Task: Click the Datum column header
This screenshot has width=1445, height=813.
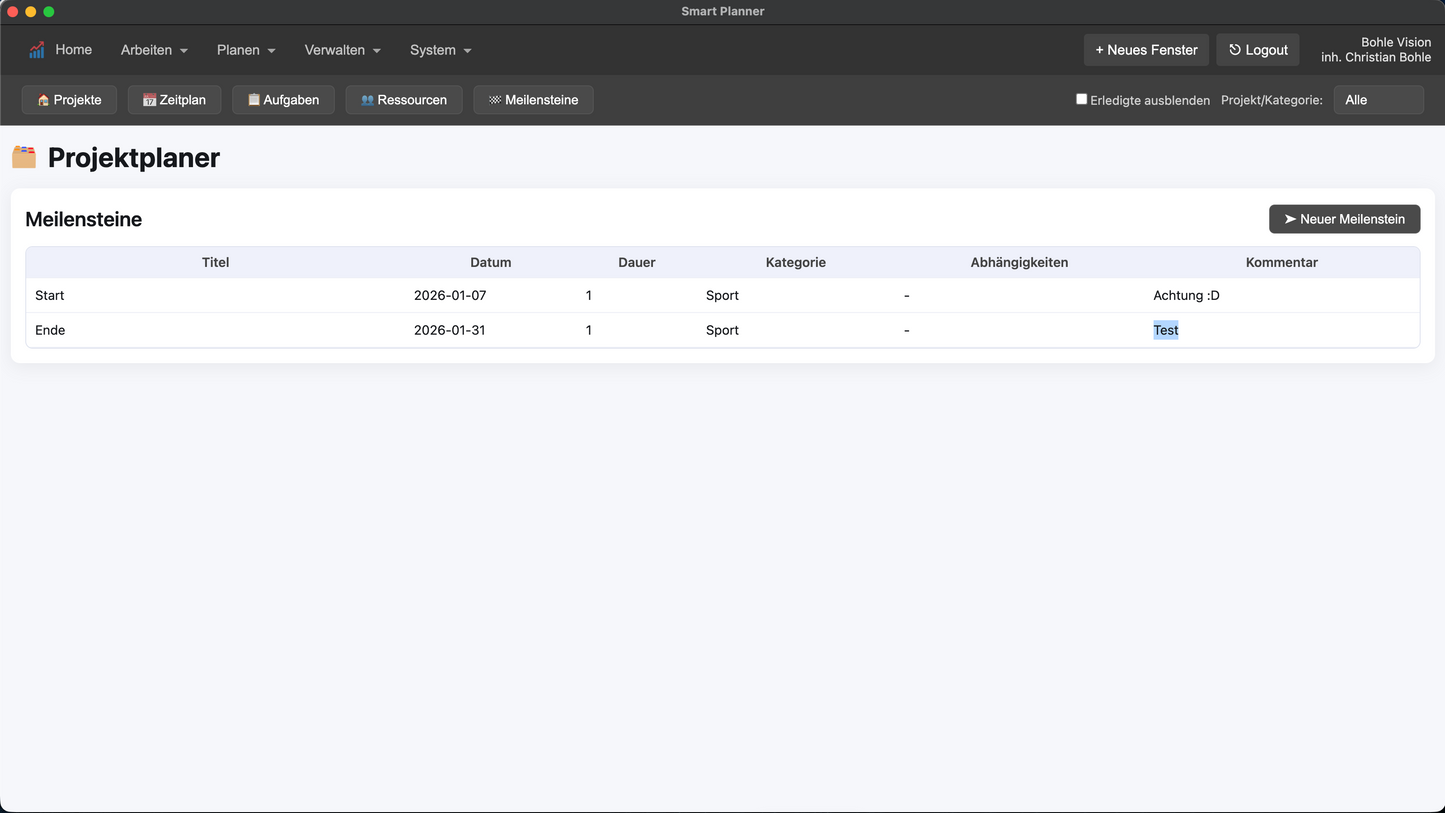Action: (x=490, y=262)
